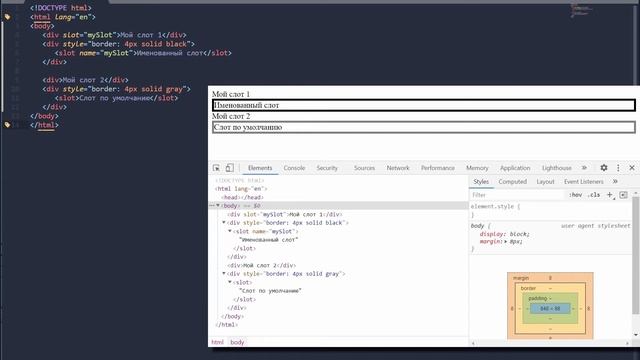
Task: Open the Performance tab
Action: pyautogui.click(x=438, y=168)
